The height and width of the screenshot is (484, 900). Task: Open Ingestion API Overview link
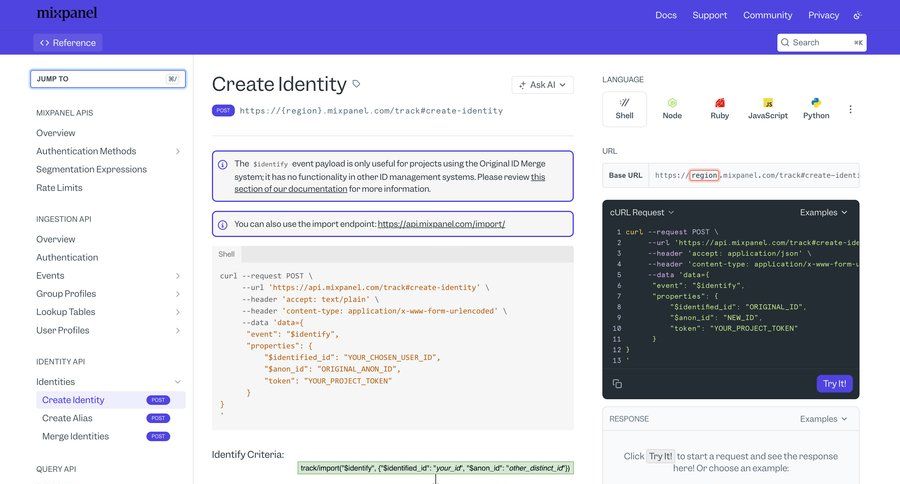(56, 239)
